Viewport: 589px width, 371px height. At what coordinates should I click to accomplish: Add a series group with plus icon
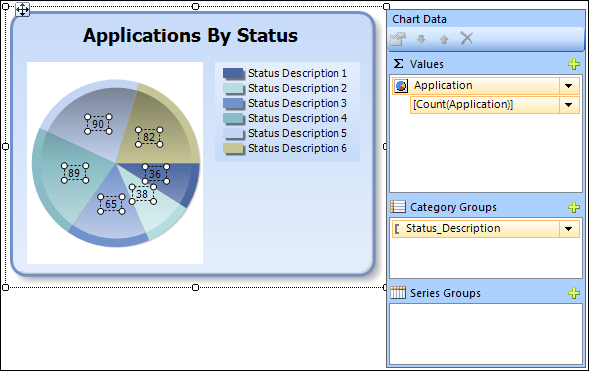click(574, 293)
